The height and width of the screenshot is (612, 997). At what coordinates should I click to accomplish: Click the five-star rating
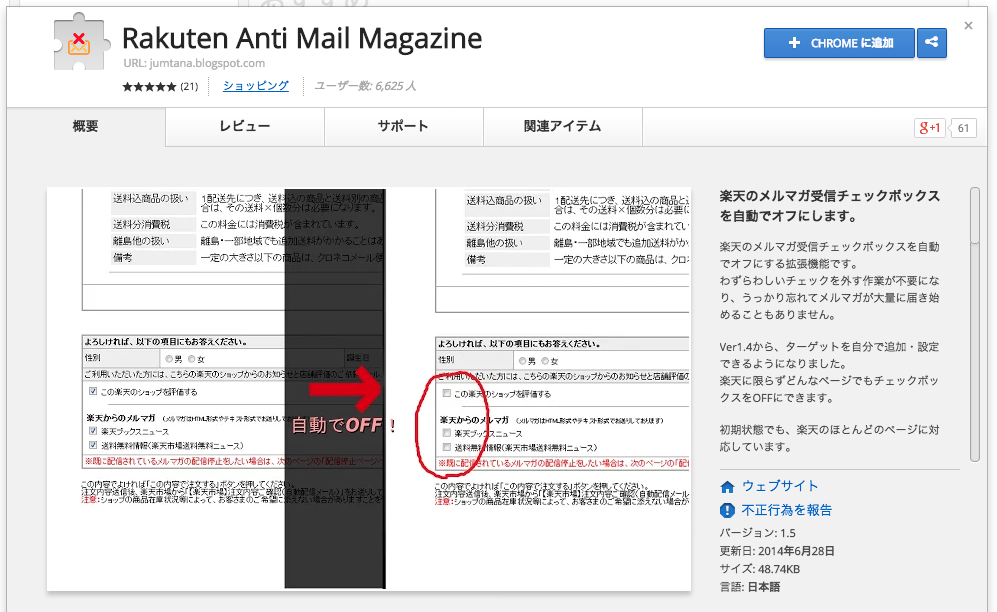coord(149,86)
